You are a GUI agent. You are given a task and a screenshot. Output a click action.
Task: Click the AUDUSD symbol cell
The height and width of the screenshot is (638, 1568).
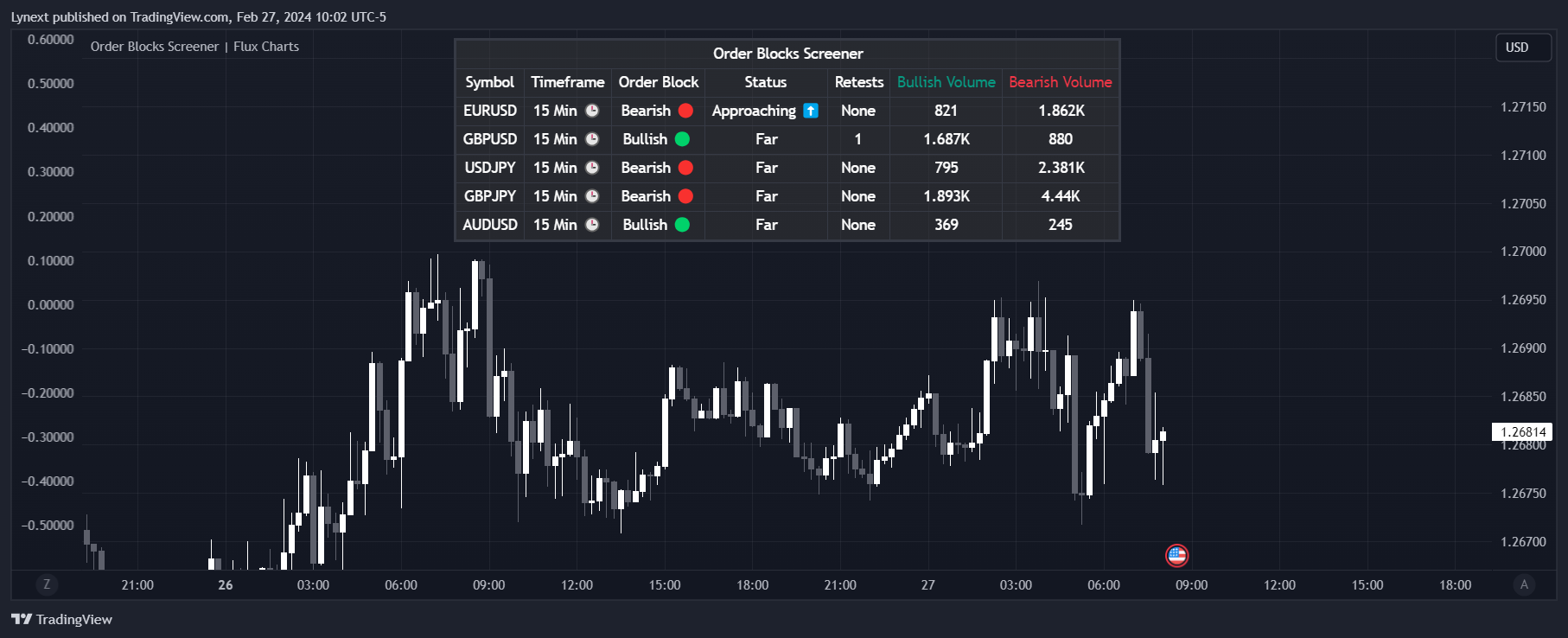(x=489, y=225)
